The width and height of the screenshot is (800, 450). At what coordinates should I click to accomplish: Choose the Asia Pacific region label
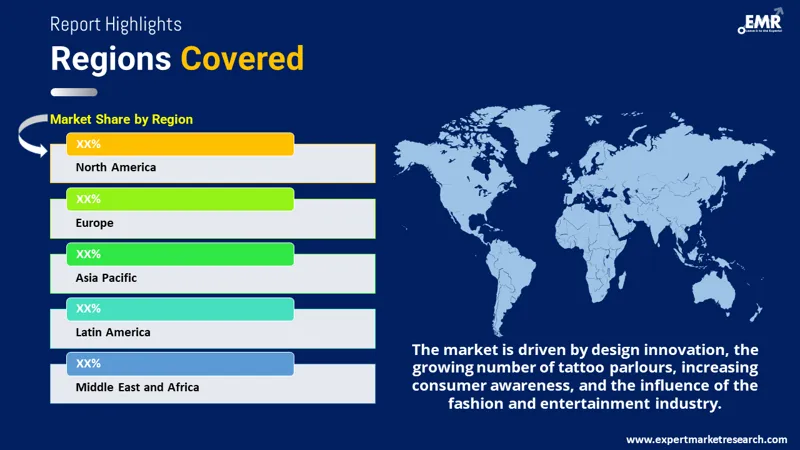[106, 278]
